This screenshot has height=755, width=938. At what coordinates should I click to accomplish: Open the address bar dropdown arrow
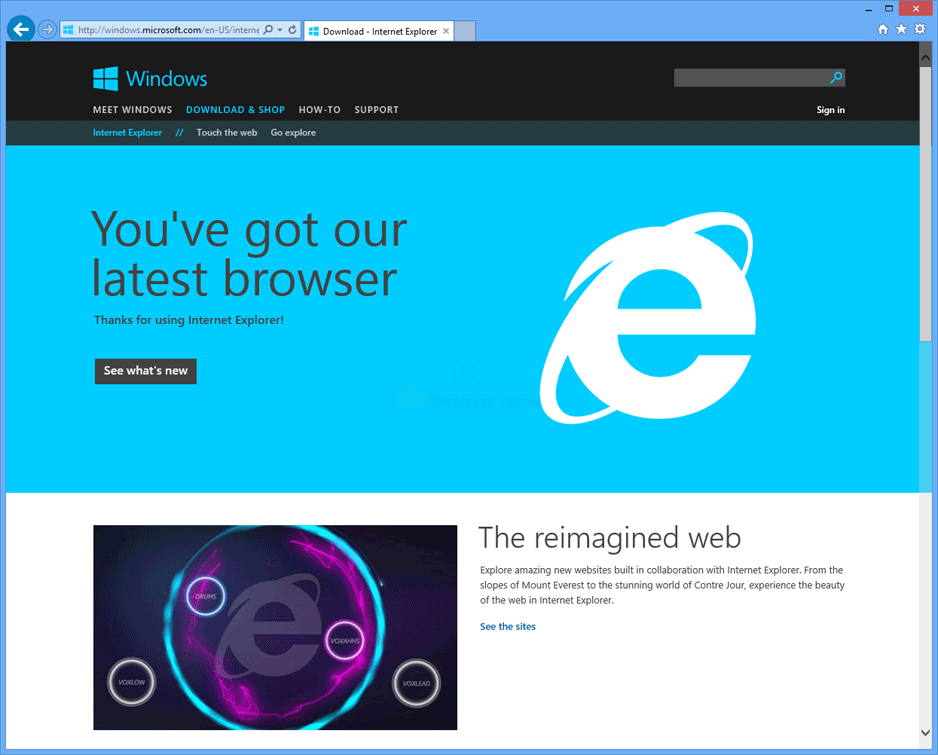click(x=280, y=29)
